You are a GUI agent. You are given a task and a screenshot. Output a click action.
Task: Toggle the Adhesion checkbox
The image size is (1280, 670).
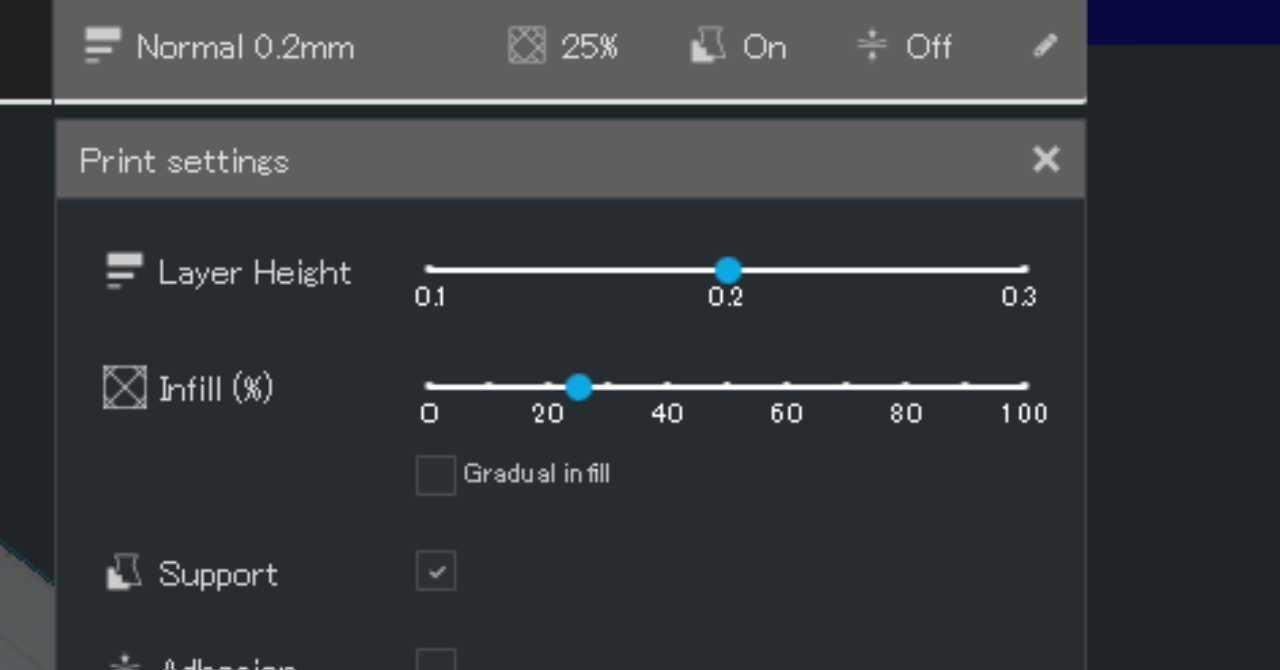point(436,660)
